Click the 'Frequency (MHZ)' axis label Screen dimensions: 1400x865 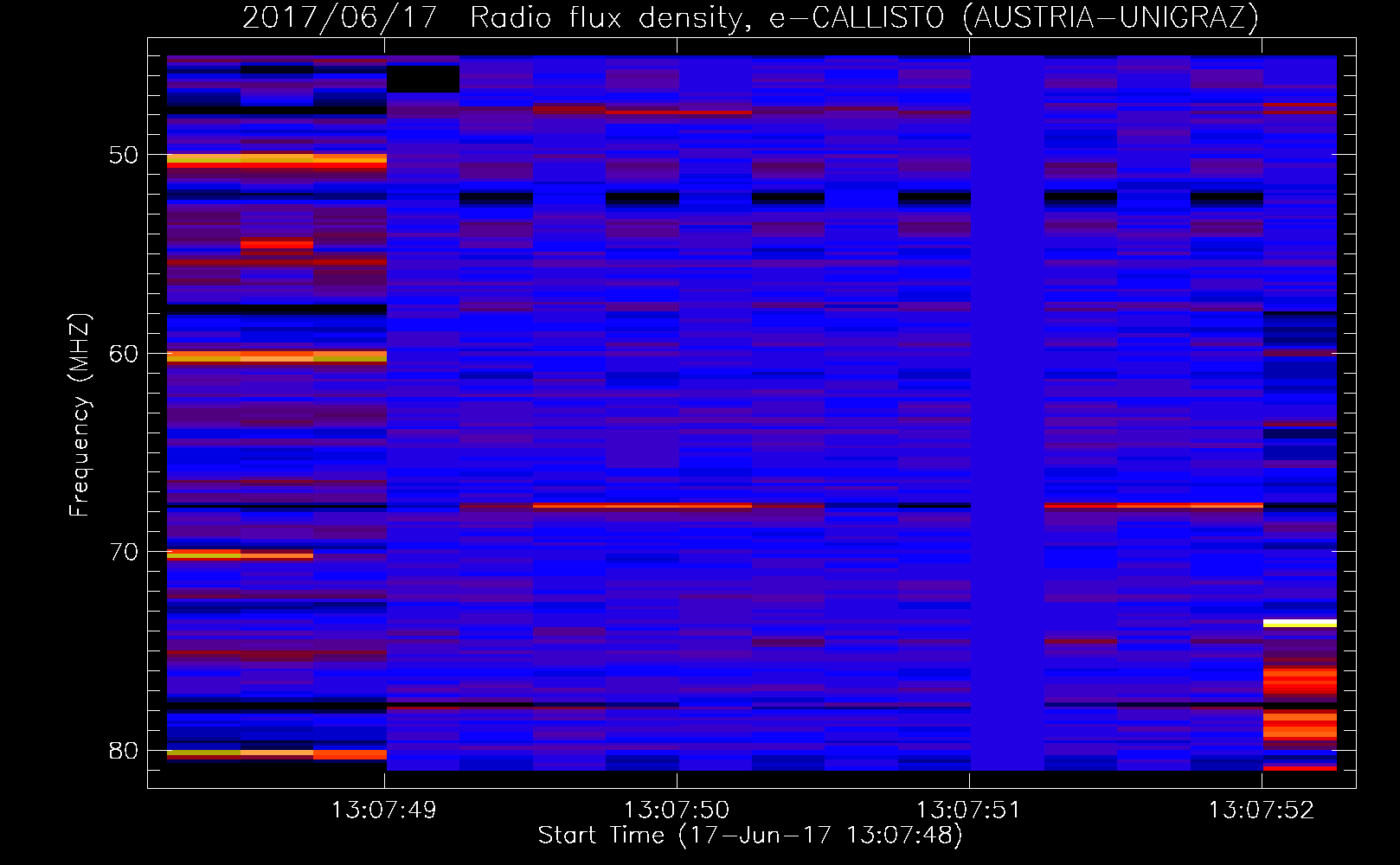(x=80, y=415)
